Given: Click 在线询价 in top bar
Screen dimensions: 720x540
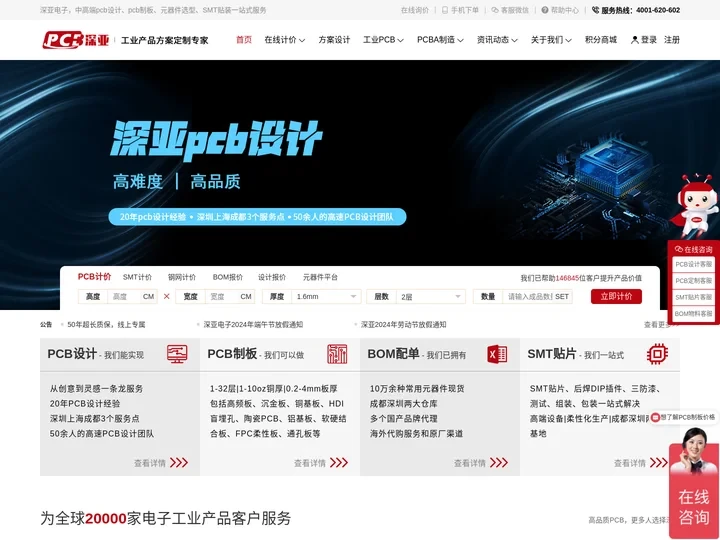Looking at the screenshot, I should coord(415,10).
